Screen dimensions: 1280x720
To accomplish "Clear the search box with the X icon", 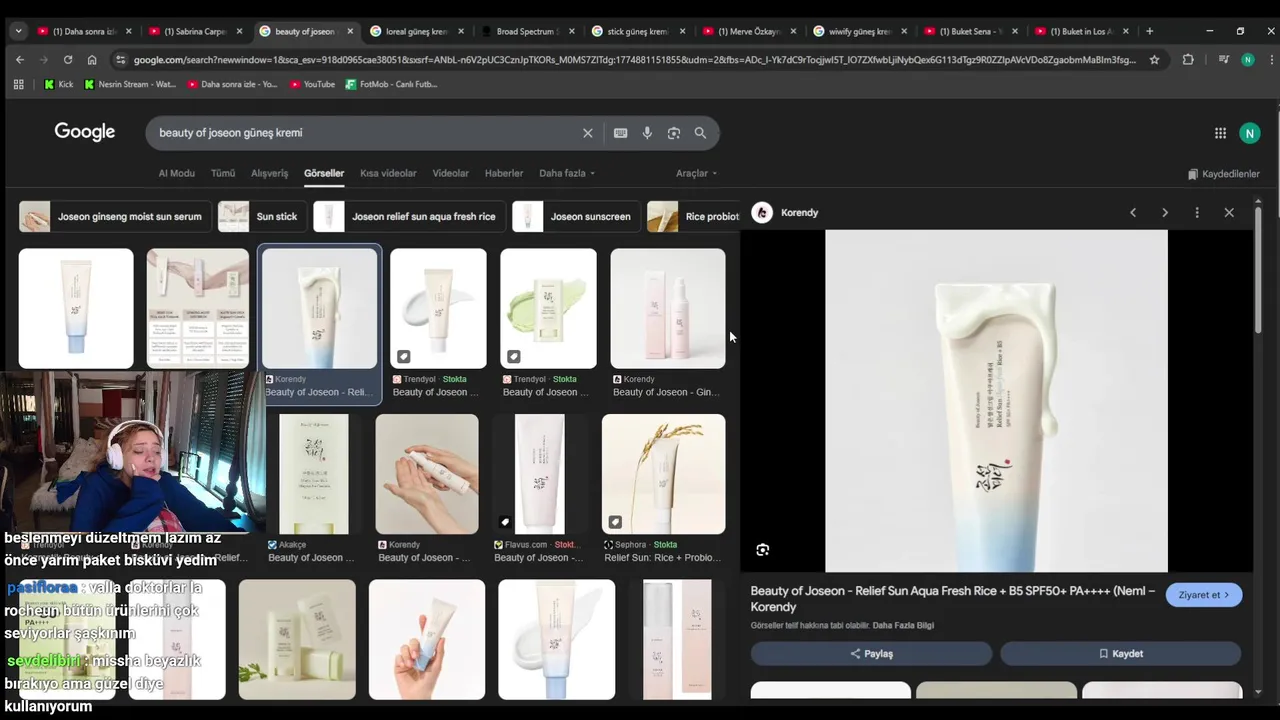I will 588,133.
